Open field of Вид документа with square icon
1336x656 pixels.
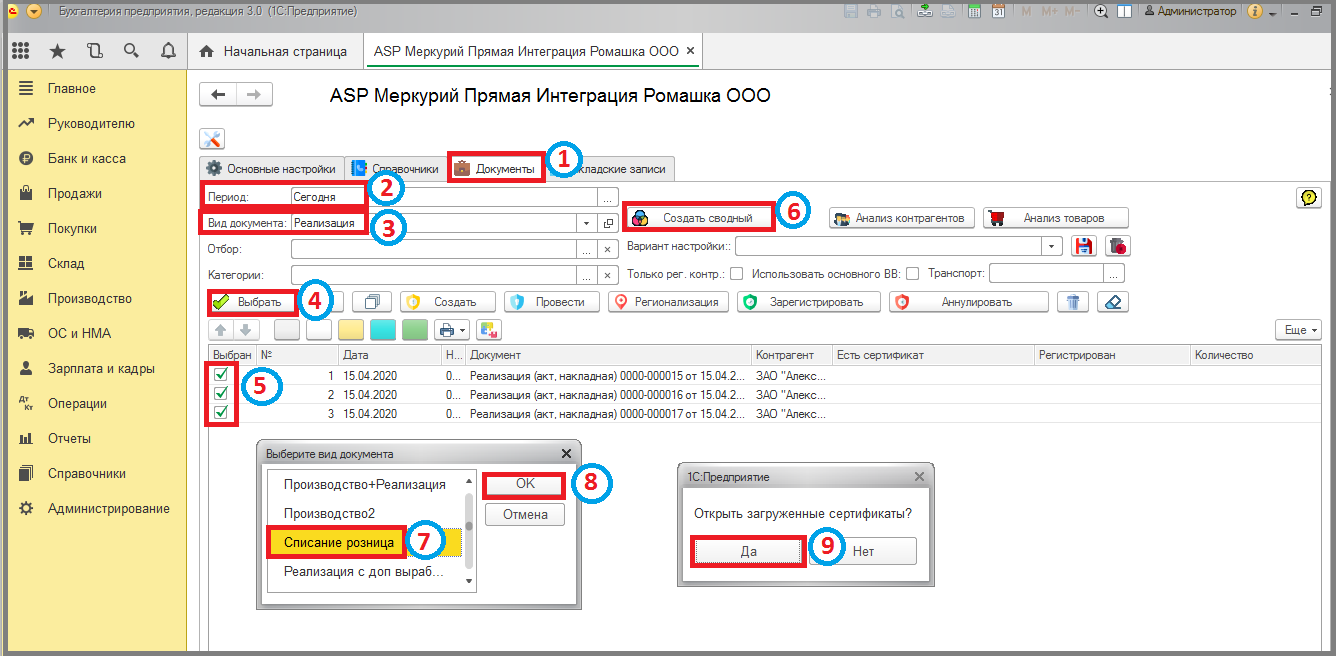tap(608, 223)
